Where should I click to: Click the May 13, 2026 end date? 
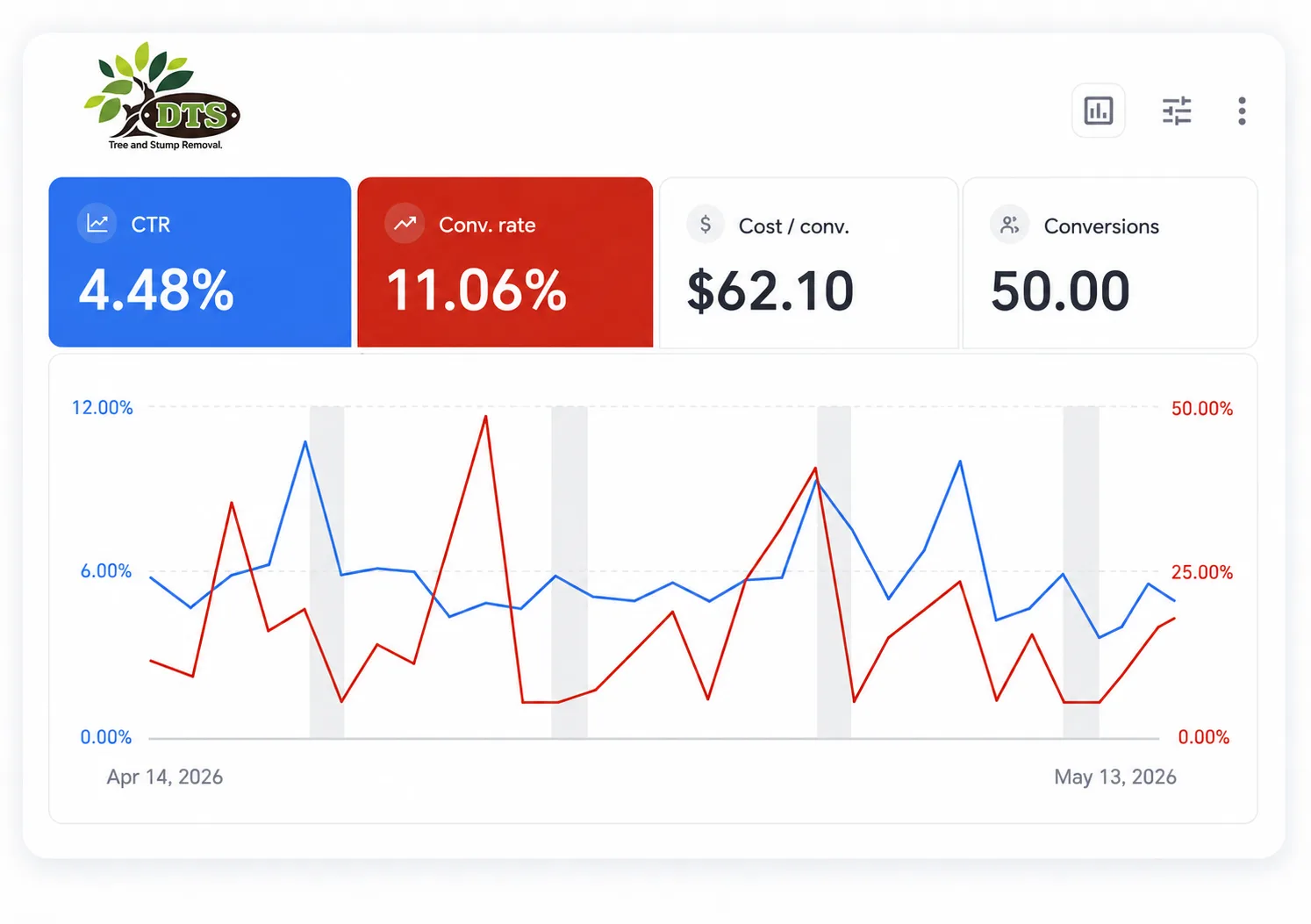[x=1115, y=777]
